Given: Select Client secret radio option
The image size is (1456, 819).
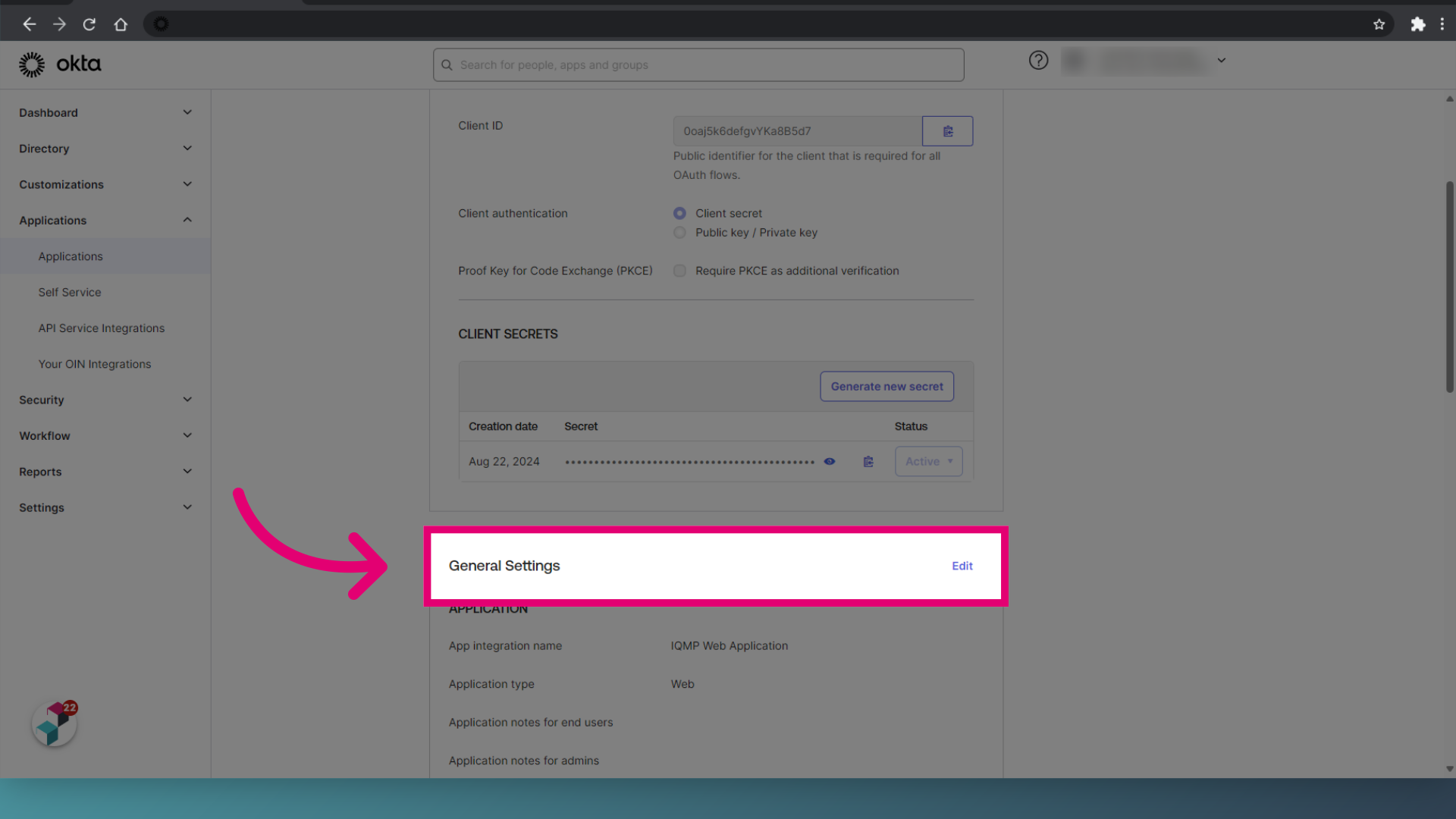Looking at the screenshot, I should [x=679, y=214].
